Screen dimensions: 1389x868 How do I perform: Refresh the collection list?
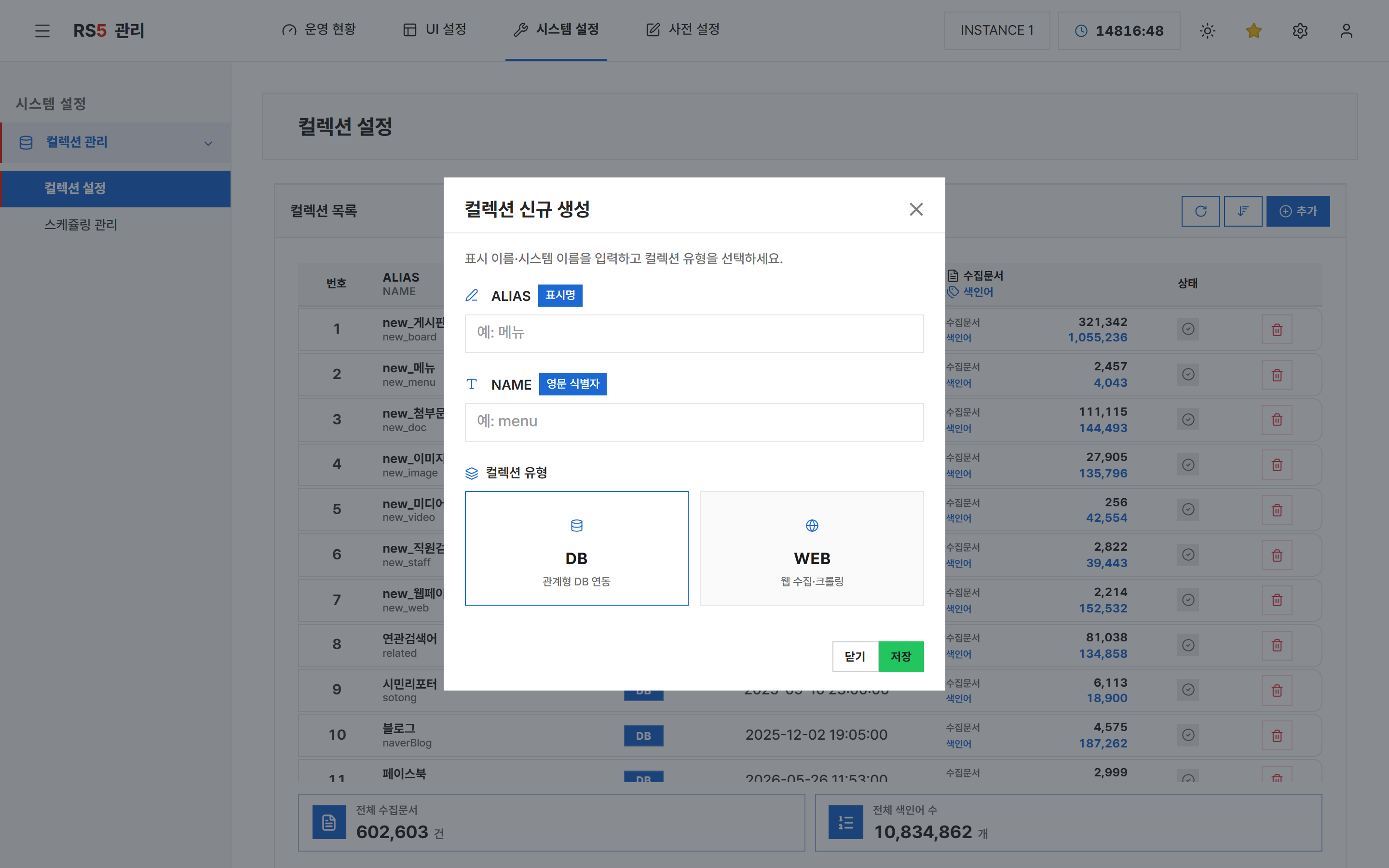pos(1200,211)
